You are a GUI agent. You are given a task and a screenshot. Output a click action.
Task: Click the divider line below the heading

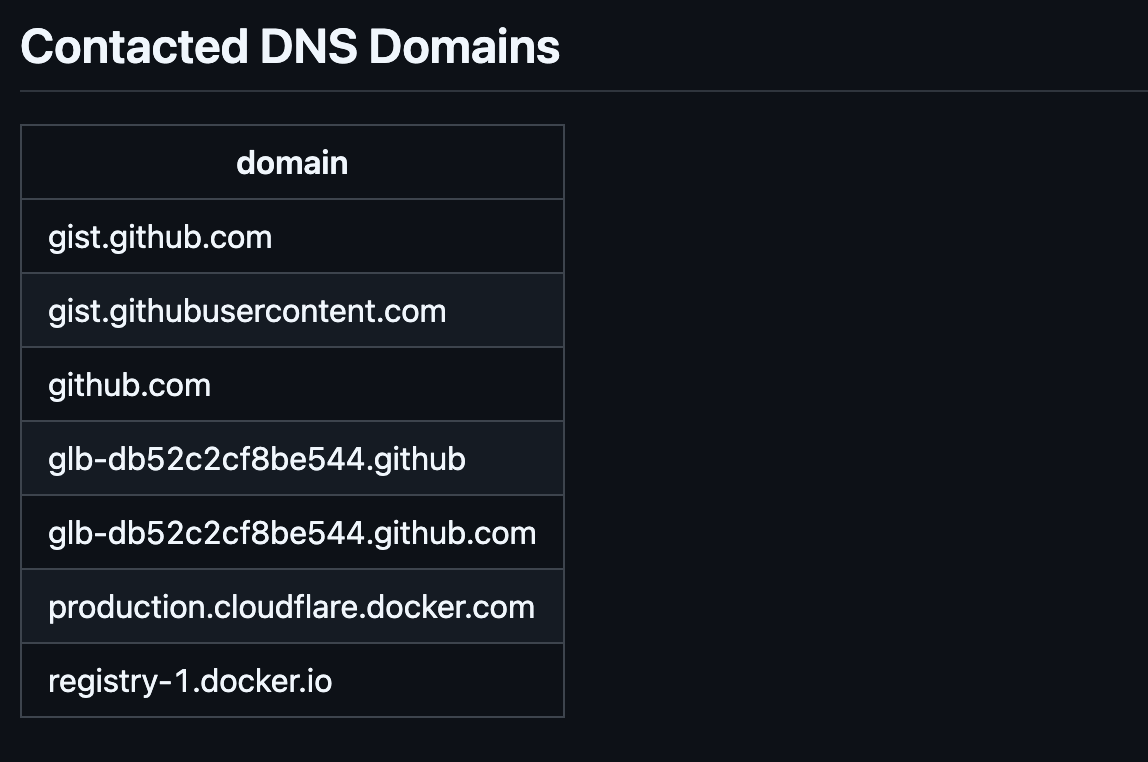584,91
